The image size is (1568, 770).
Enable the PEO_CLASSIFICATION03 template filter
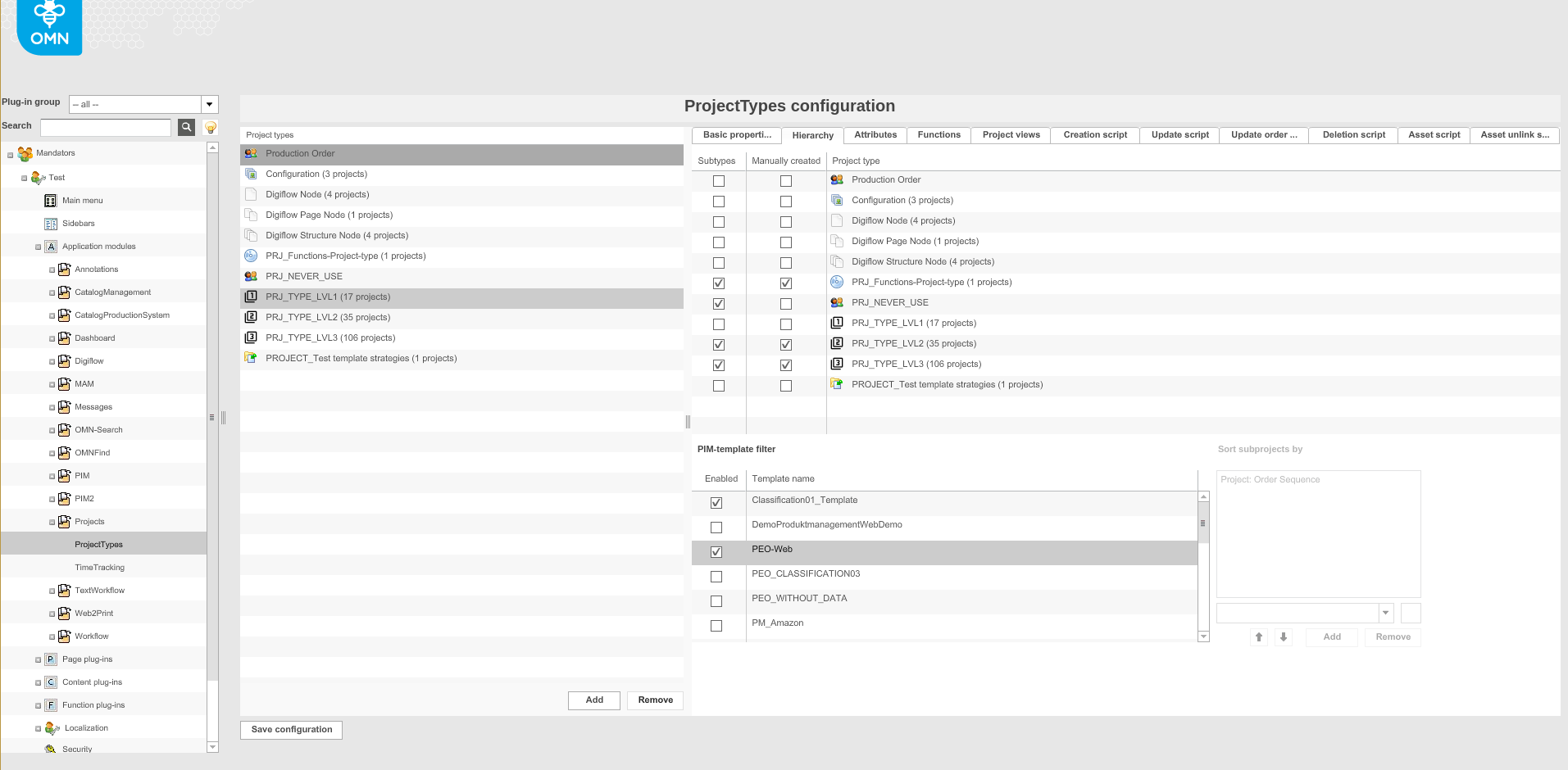point(716,577)
